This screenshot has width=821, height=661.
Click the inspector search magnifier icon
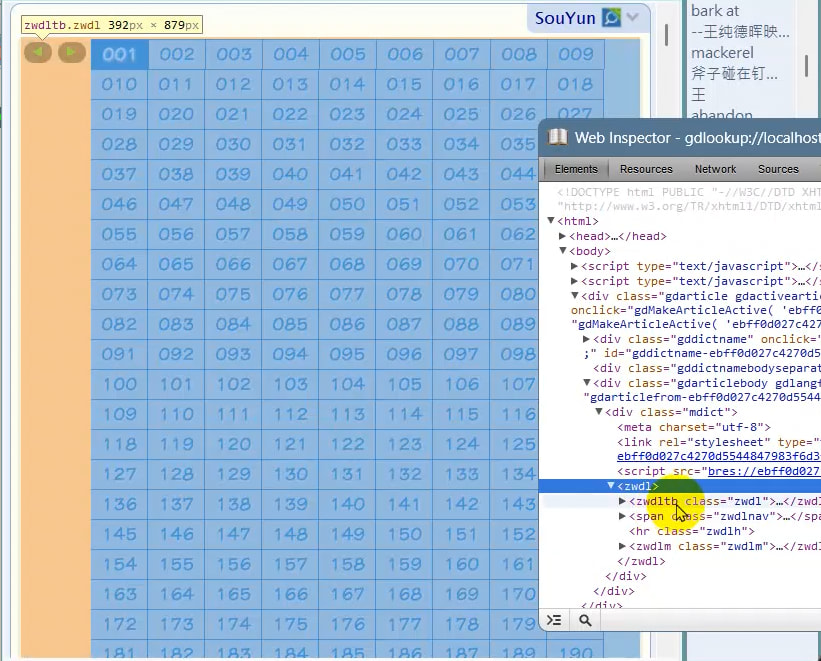pos(585,620)
